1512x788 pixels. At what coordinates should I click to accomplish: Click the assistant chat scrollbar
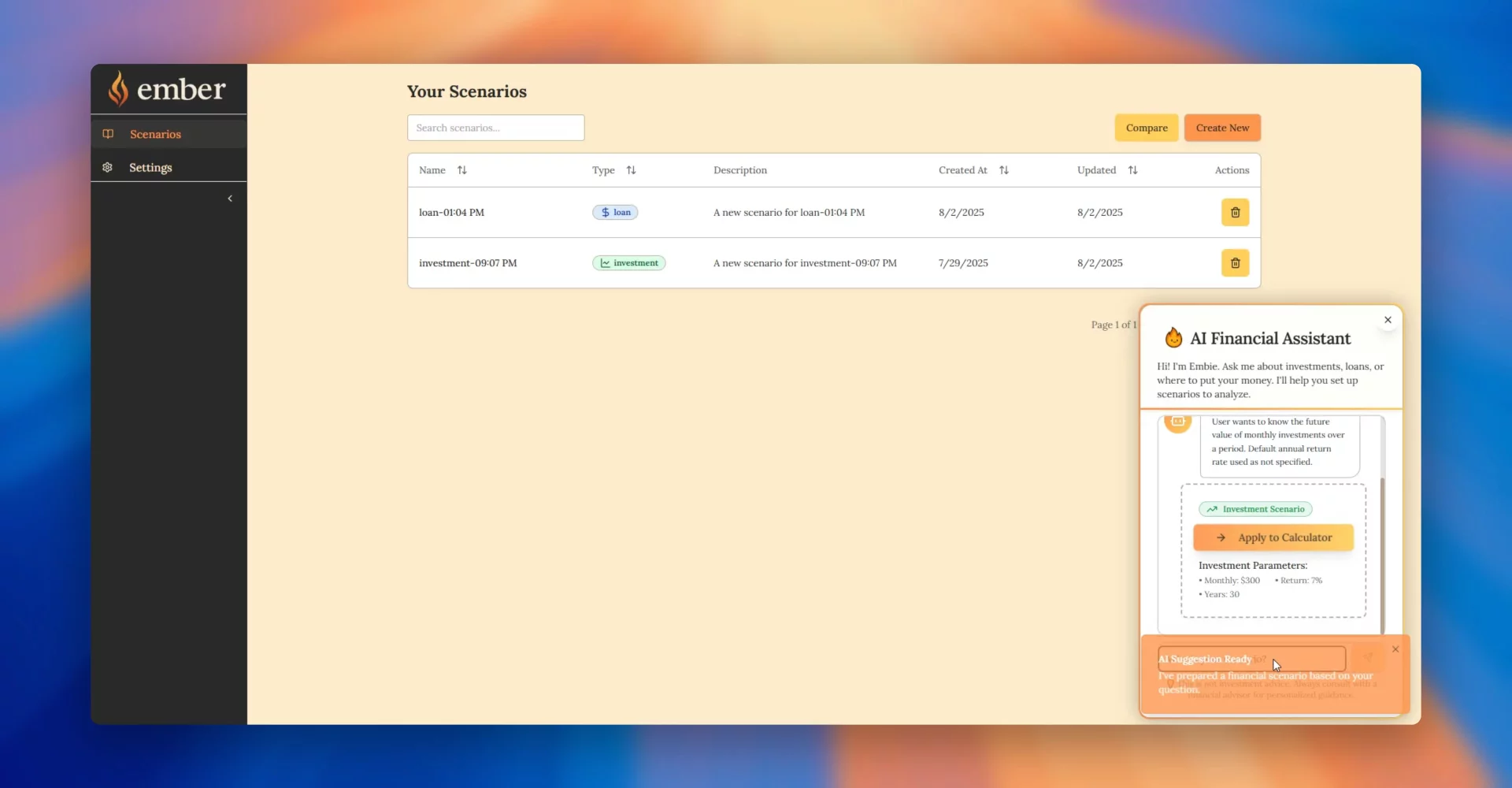coord(1382,552)
